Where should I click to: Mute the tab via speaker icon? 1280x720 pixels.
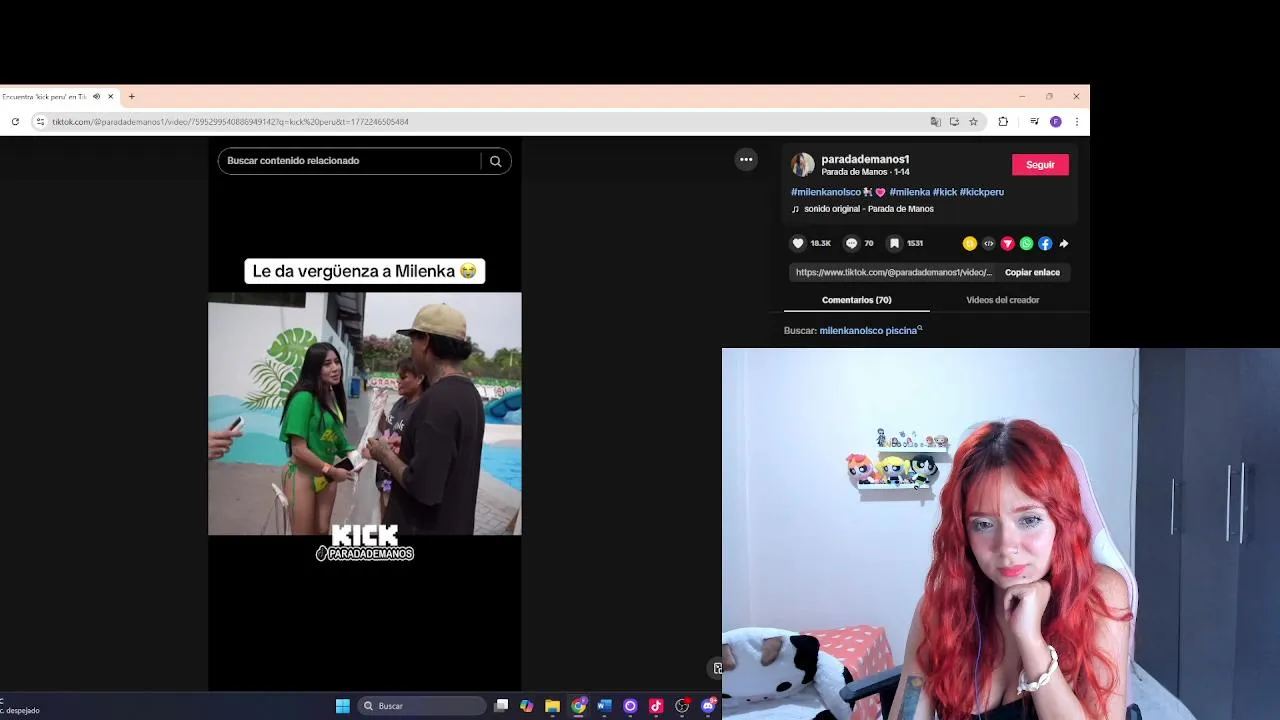click(96, 97)
